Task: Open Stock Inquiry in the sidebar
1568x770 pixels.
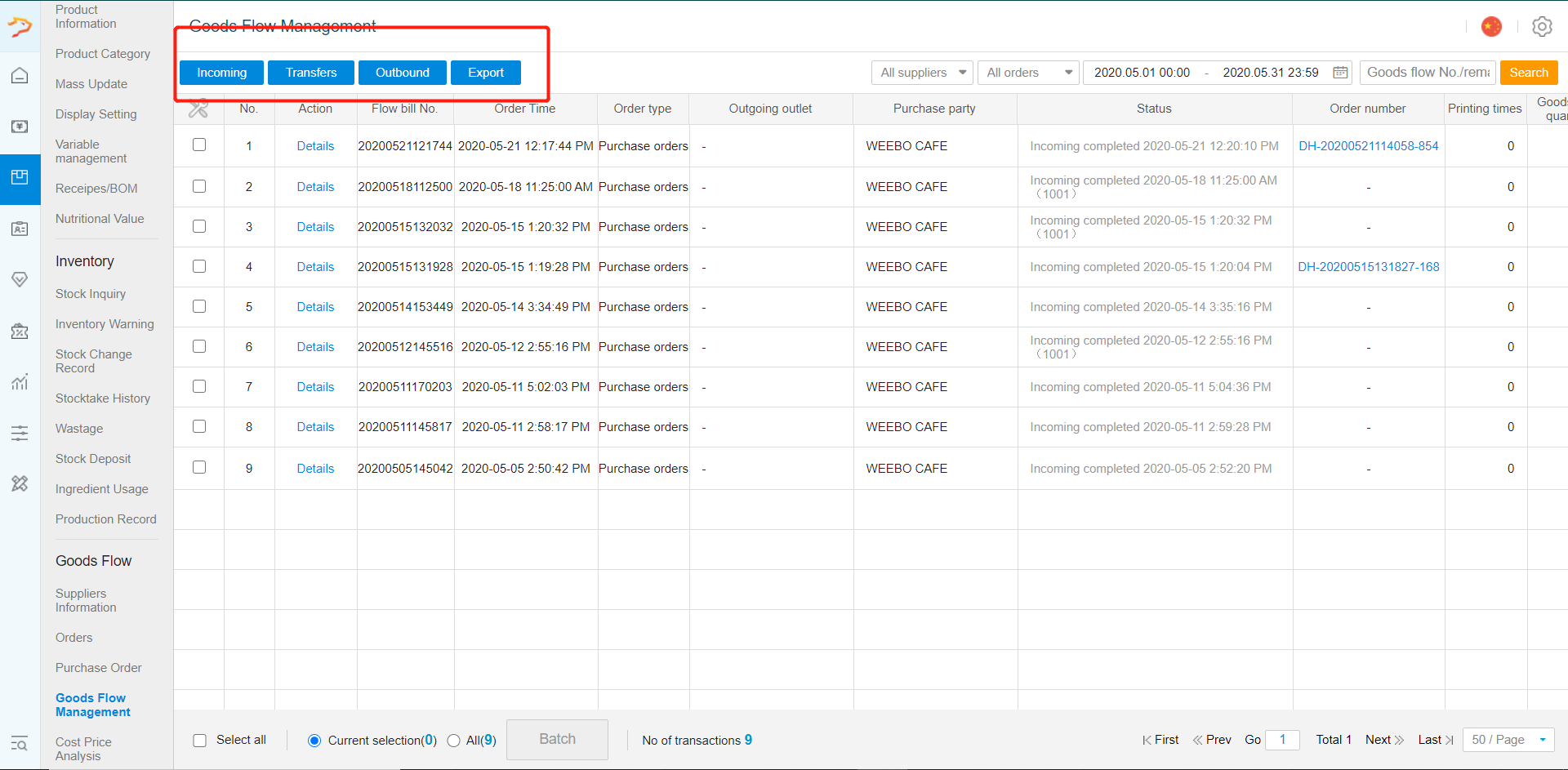Action: [91, 294]
